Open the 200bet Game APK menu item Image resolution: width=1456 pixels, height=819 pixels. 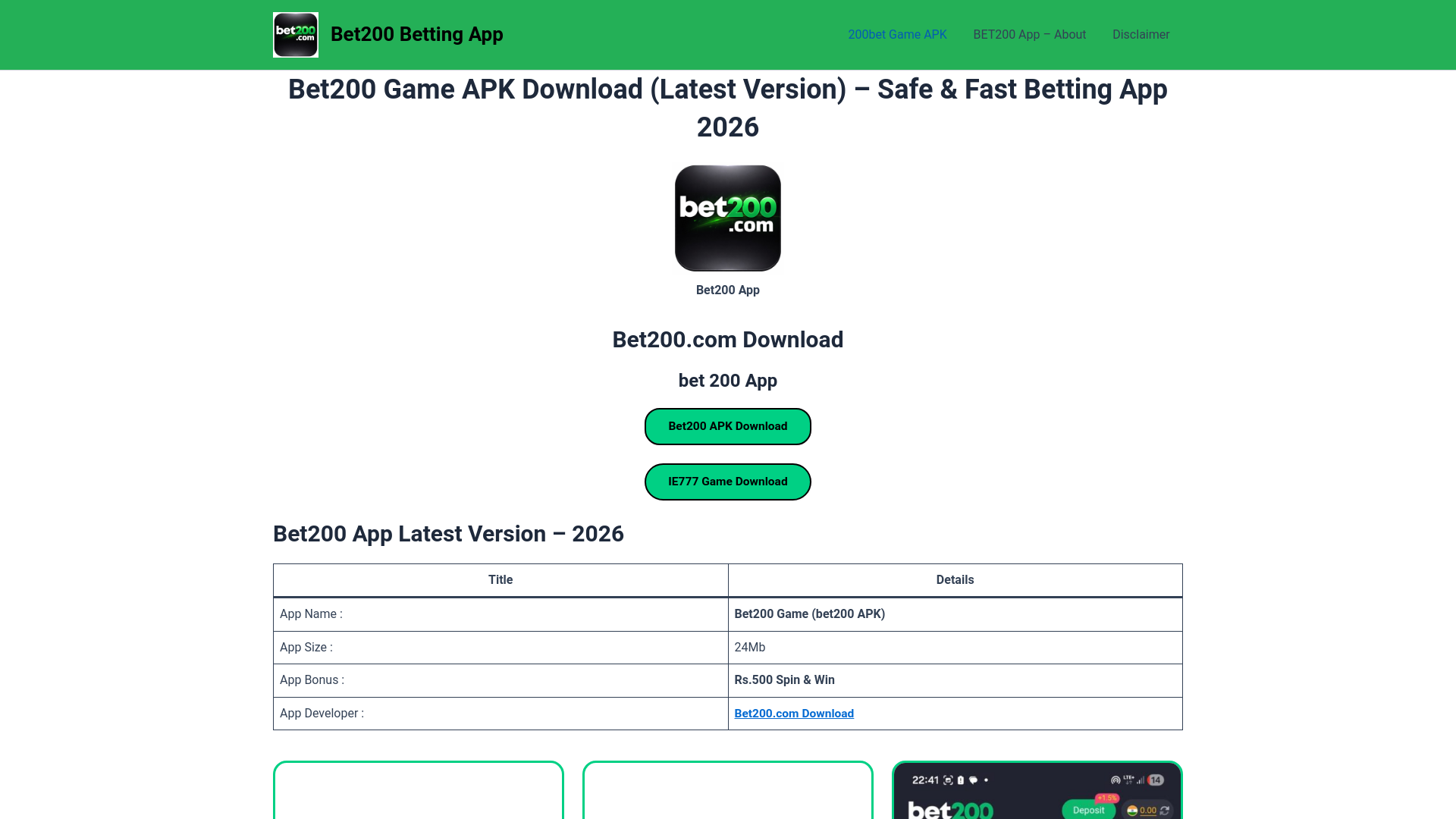897,35
